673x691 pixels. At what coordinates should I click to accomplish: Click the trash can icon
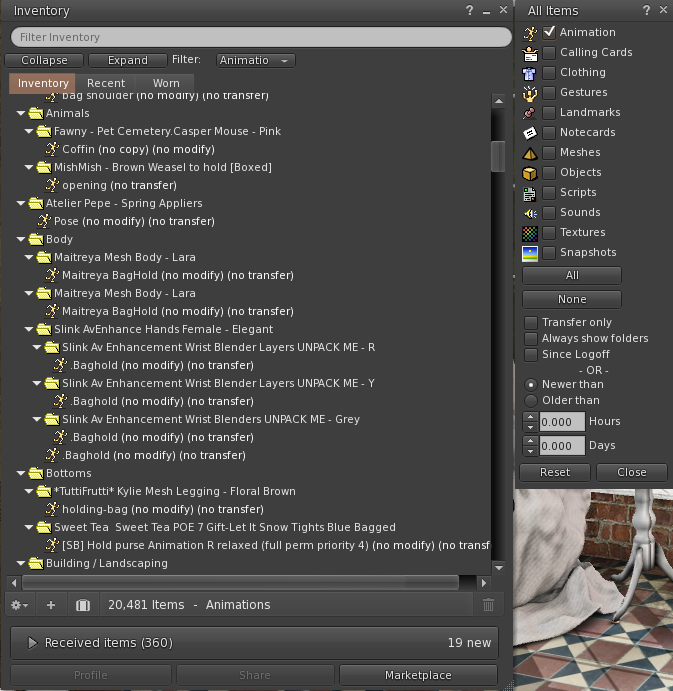[488, 605]
